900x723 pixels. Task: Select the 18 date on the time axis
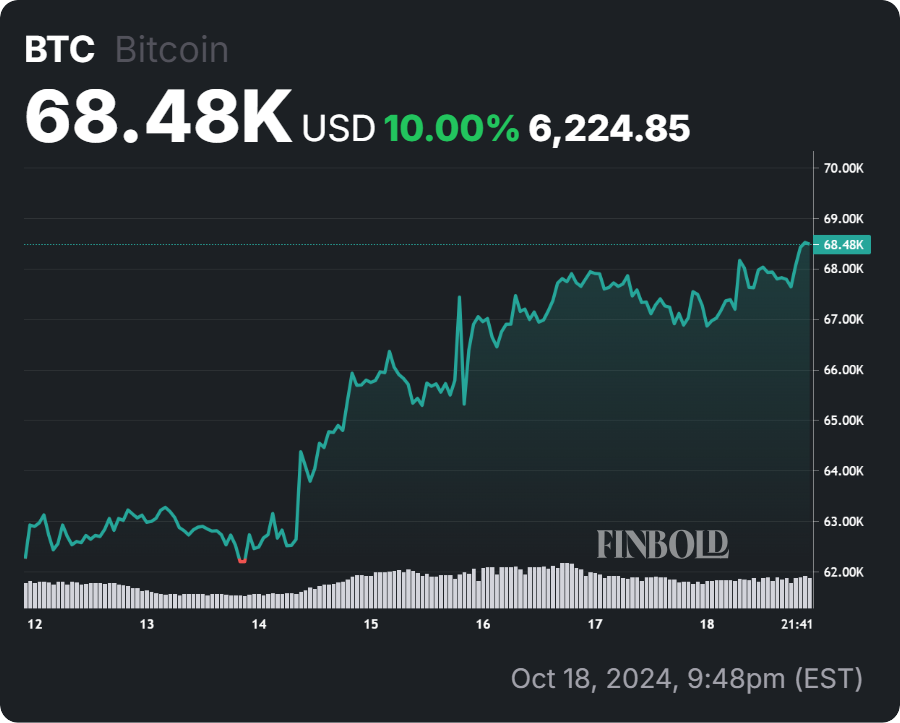tap(707, 625)
